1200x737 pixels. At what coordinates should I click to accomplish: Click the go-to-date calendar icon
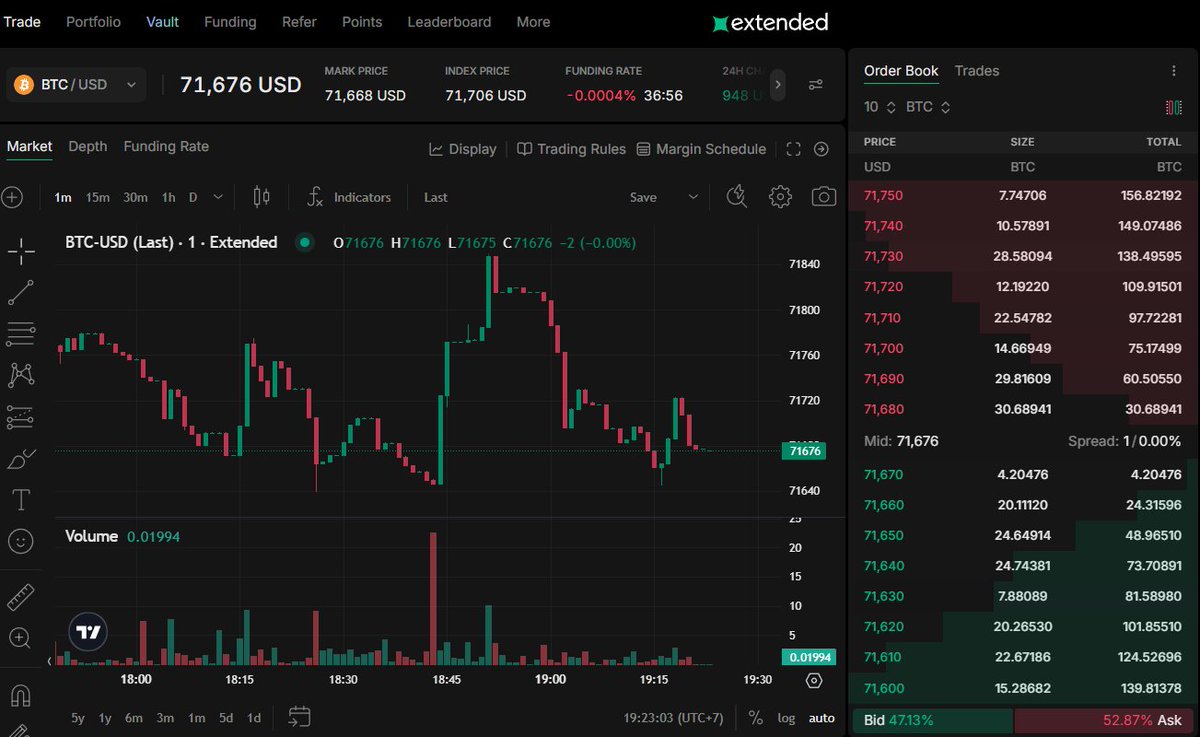[299, 716]
